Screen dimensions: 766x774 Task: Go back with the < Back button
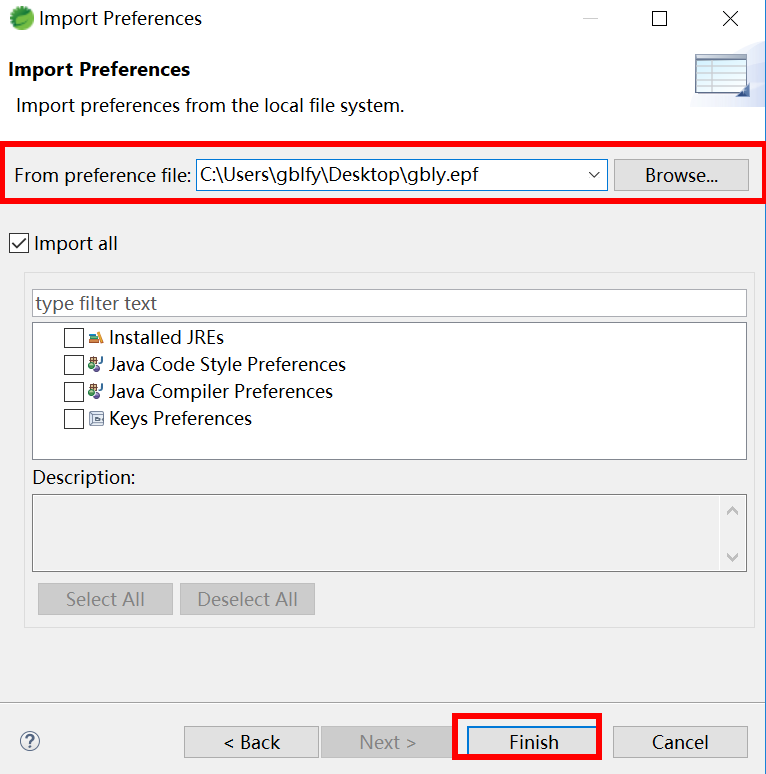click(x=251, y=742)
